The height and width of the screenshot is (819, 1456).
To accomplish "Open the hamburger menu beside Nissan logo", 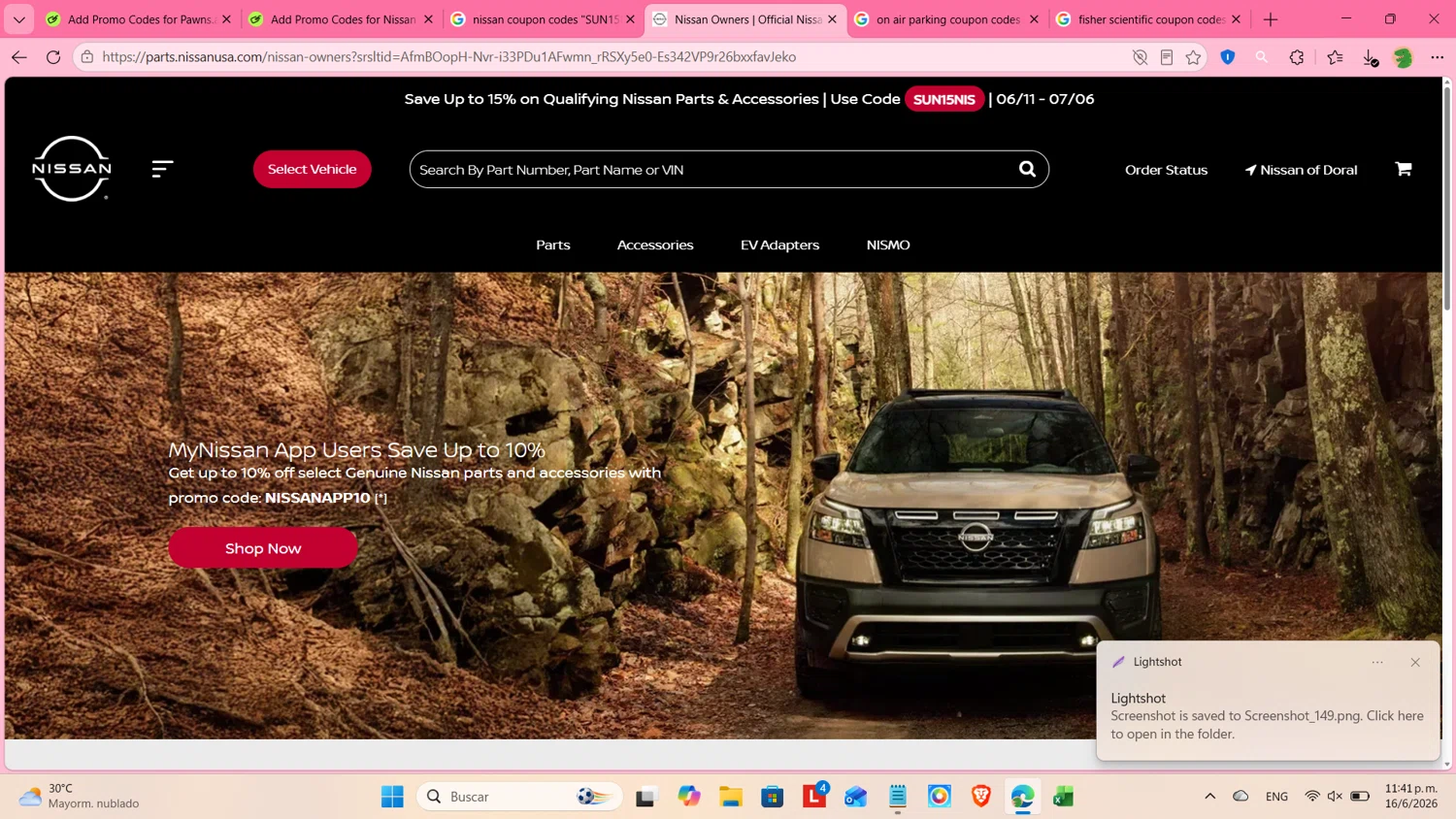I will (x=162, y=169).
